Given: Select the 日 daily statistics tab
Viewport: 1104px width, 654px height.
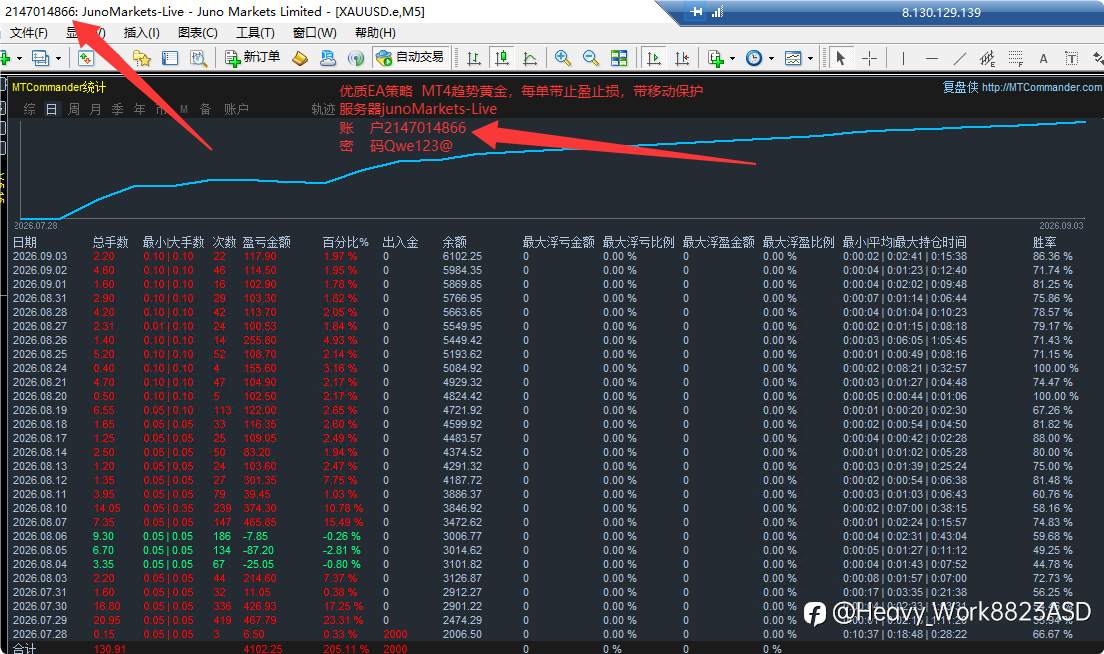Looking at the screenshot, I should click(x=51, y=109).
